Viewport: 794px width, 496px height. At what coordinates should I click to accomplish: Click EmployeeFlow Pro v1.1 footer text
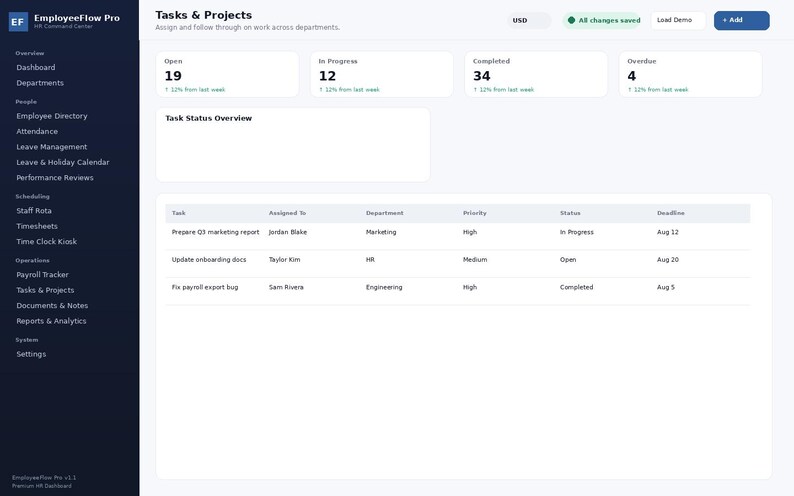coord(44,478)
